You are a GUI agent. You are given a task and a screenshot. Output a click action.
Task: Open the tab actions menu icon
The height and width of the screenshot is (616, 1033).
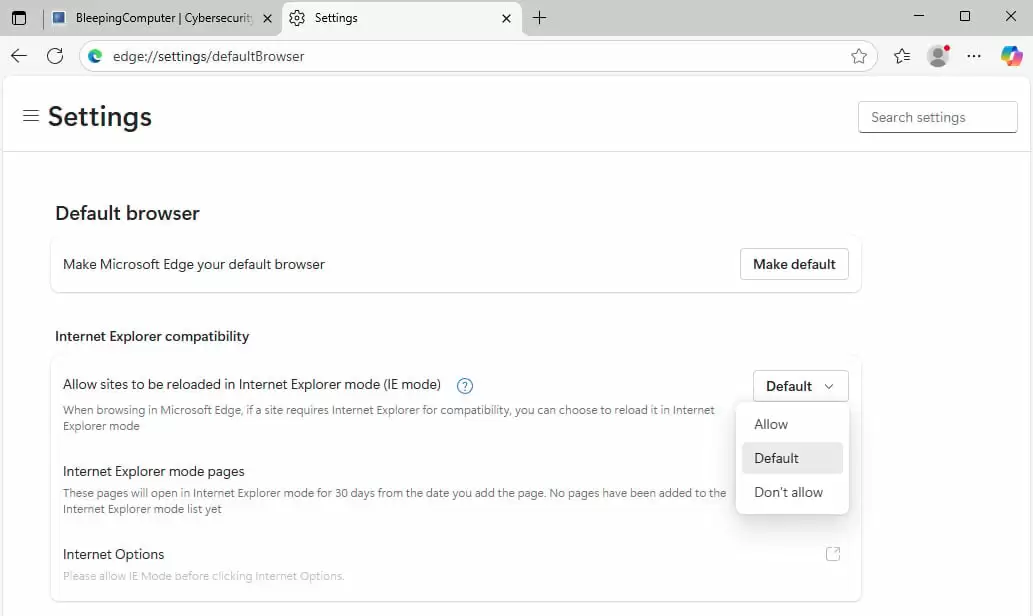pyautogui.click(x=19, y=18)
